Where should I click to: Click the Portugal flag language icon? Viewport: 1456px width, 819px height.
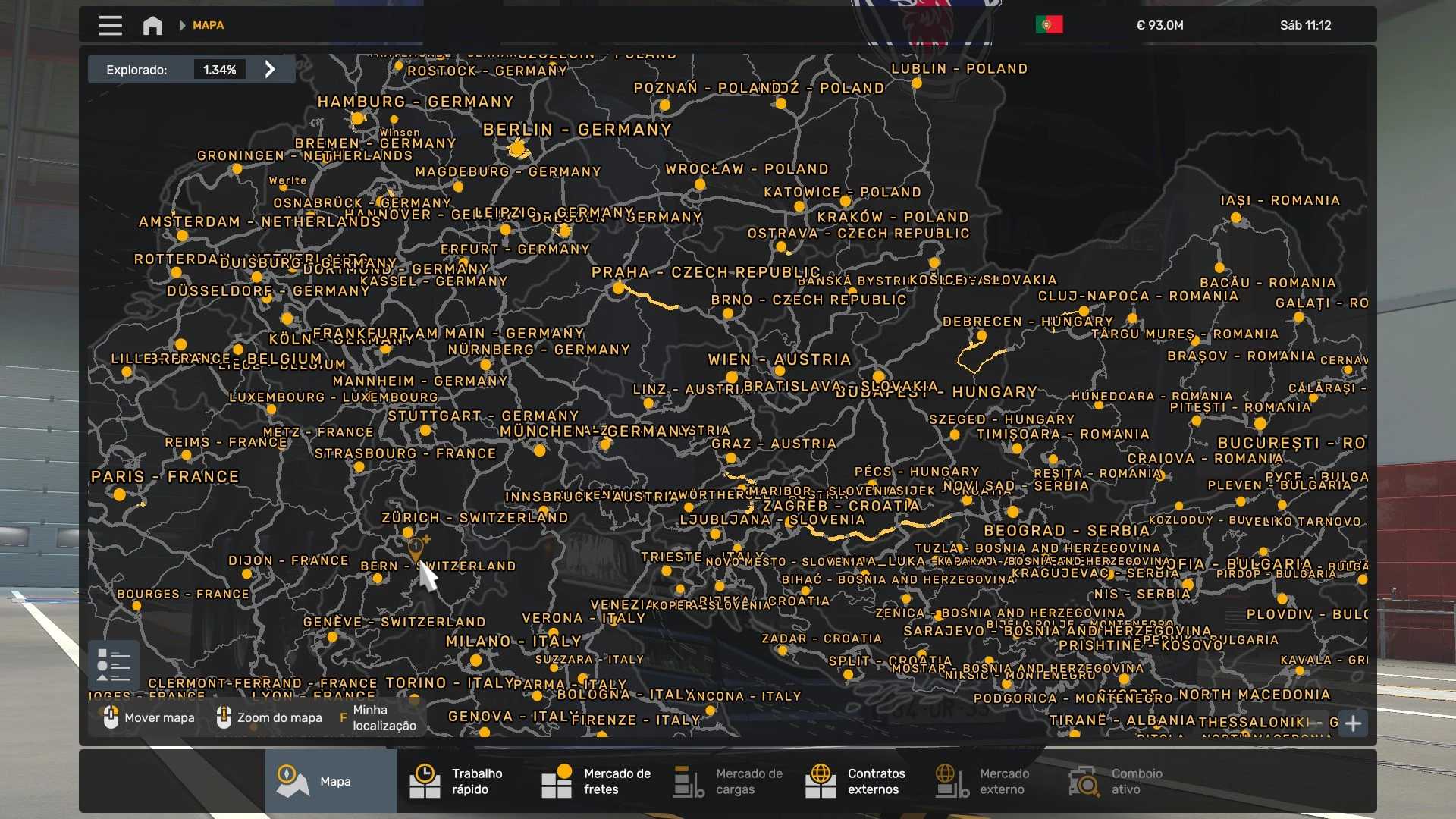(1049, 25)
